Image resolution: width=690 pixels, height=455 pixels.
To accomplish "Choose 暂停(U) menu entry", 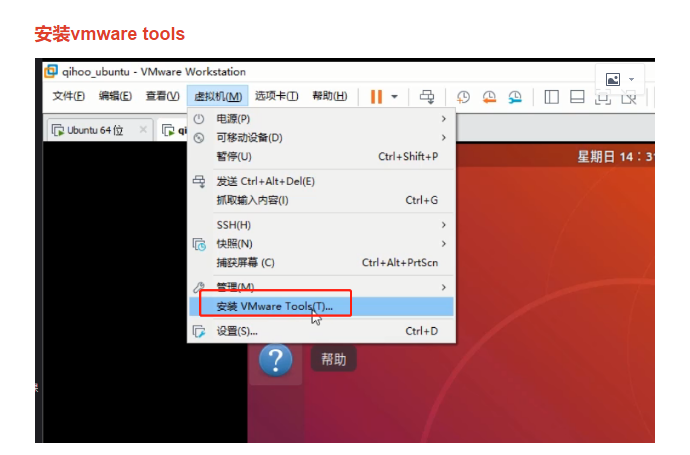I will (x=321, y=156).
